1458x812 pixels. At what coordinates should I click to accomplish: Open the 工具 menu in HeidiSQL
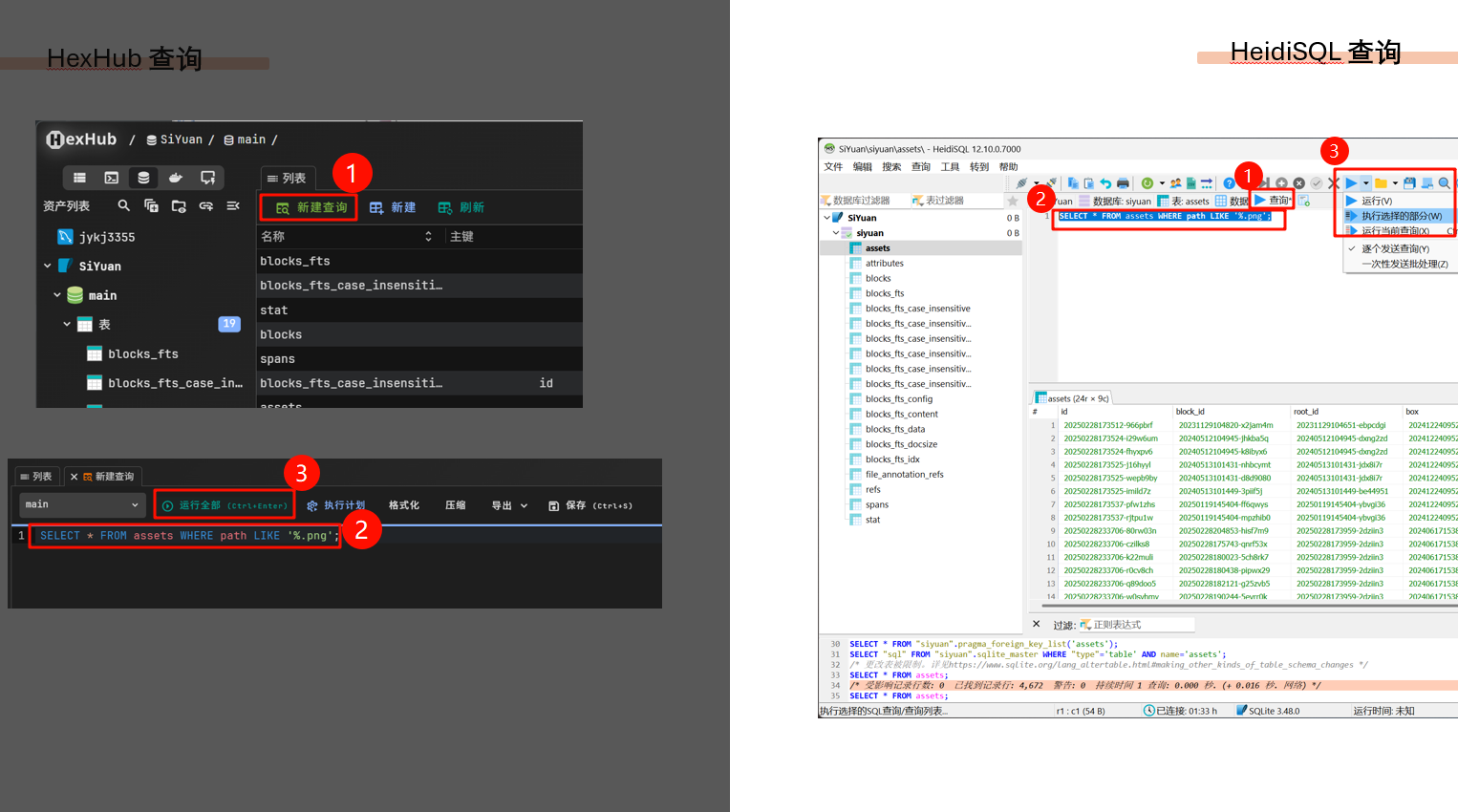(x=950, y=167)
